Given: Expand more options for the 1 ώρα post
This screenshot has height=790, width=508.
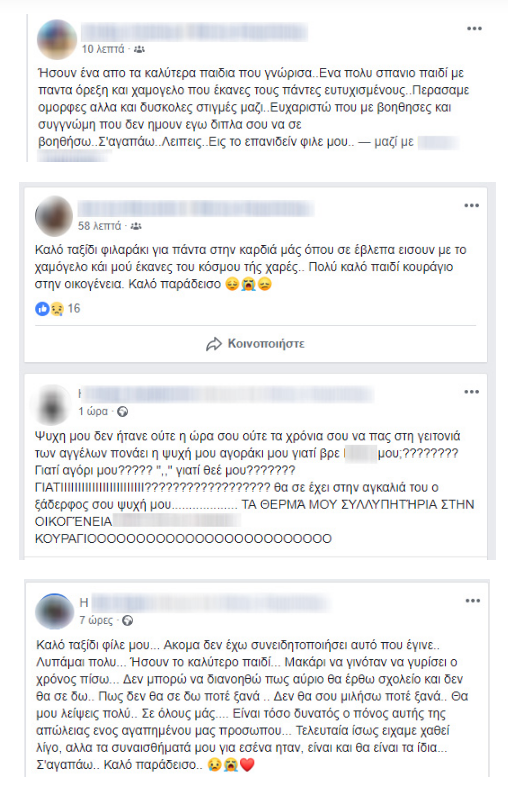Looking at the screenshot, I should click(471, 392).
